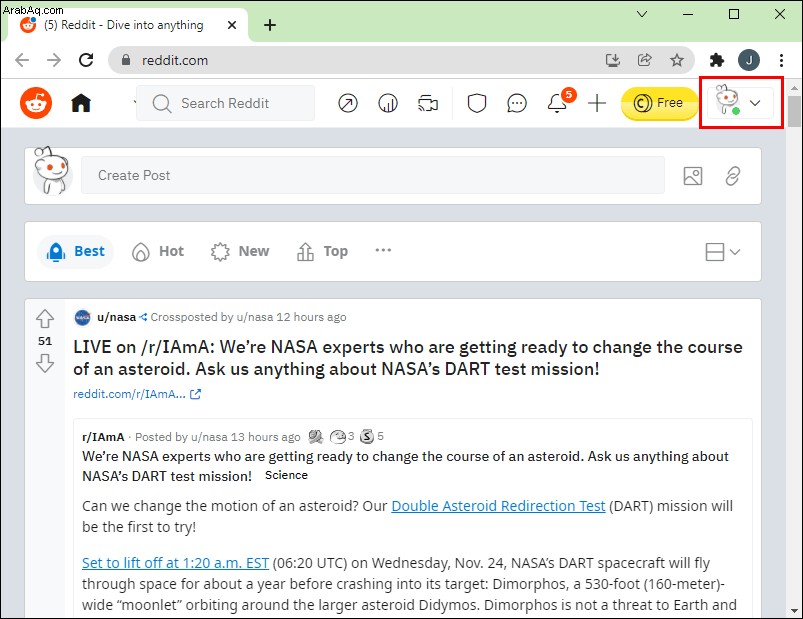The image size is (803, 619).
Task: Open the tab search chevron
Action: click(x=642, y=14)
